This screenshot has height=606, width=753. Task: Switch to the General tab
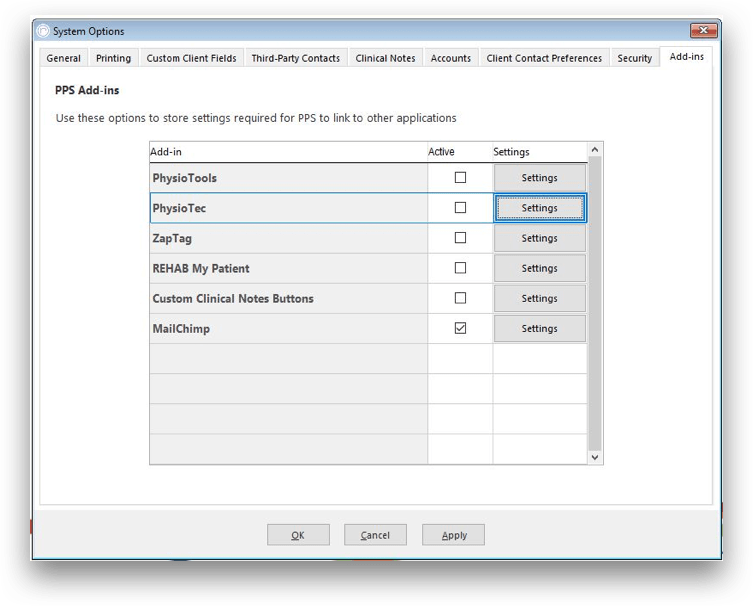(x=63, y=58)
